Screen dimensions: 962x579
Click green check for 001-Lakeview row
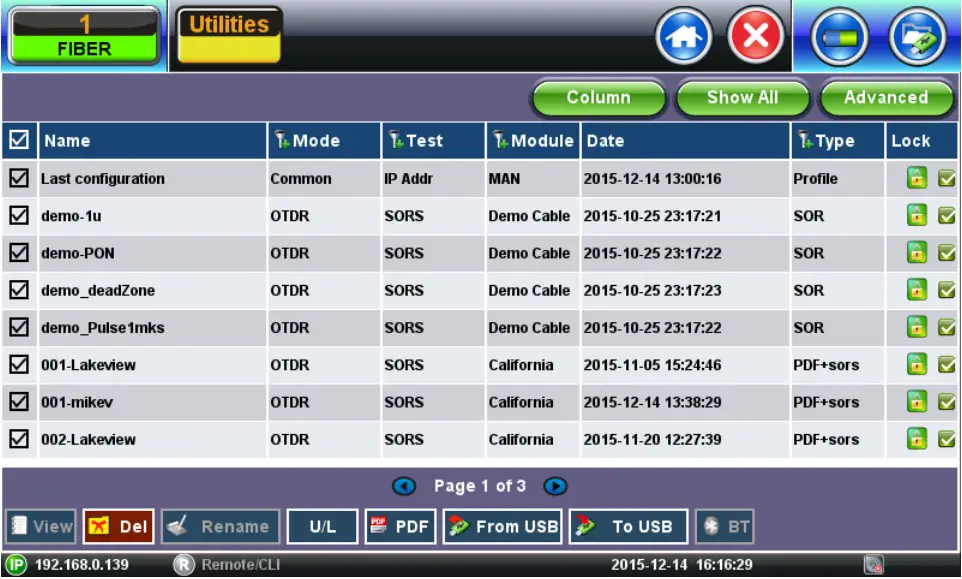946,366
